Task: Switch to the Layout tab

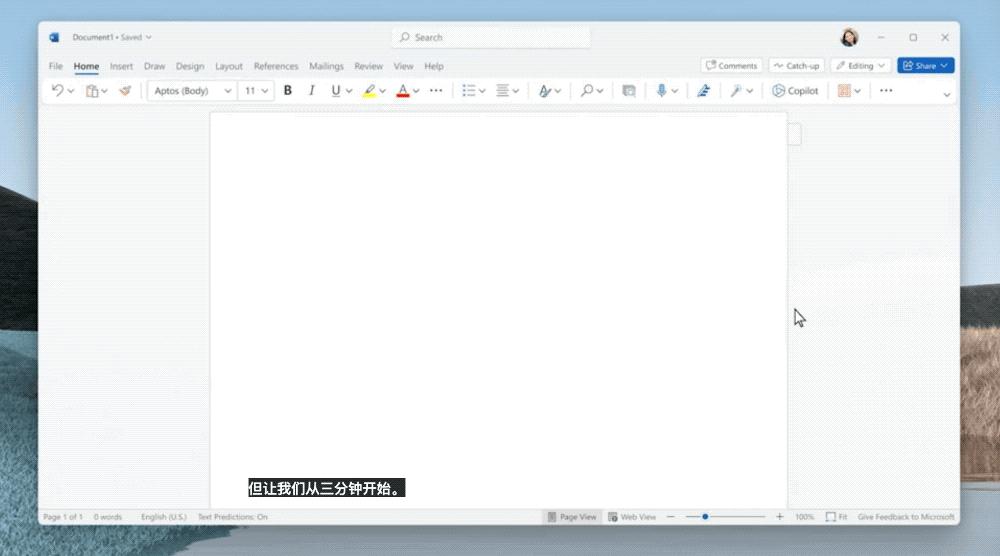Action: (229, 66)
